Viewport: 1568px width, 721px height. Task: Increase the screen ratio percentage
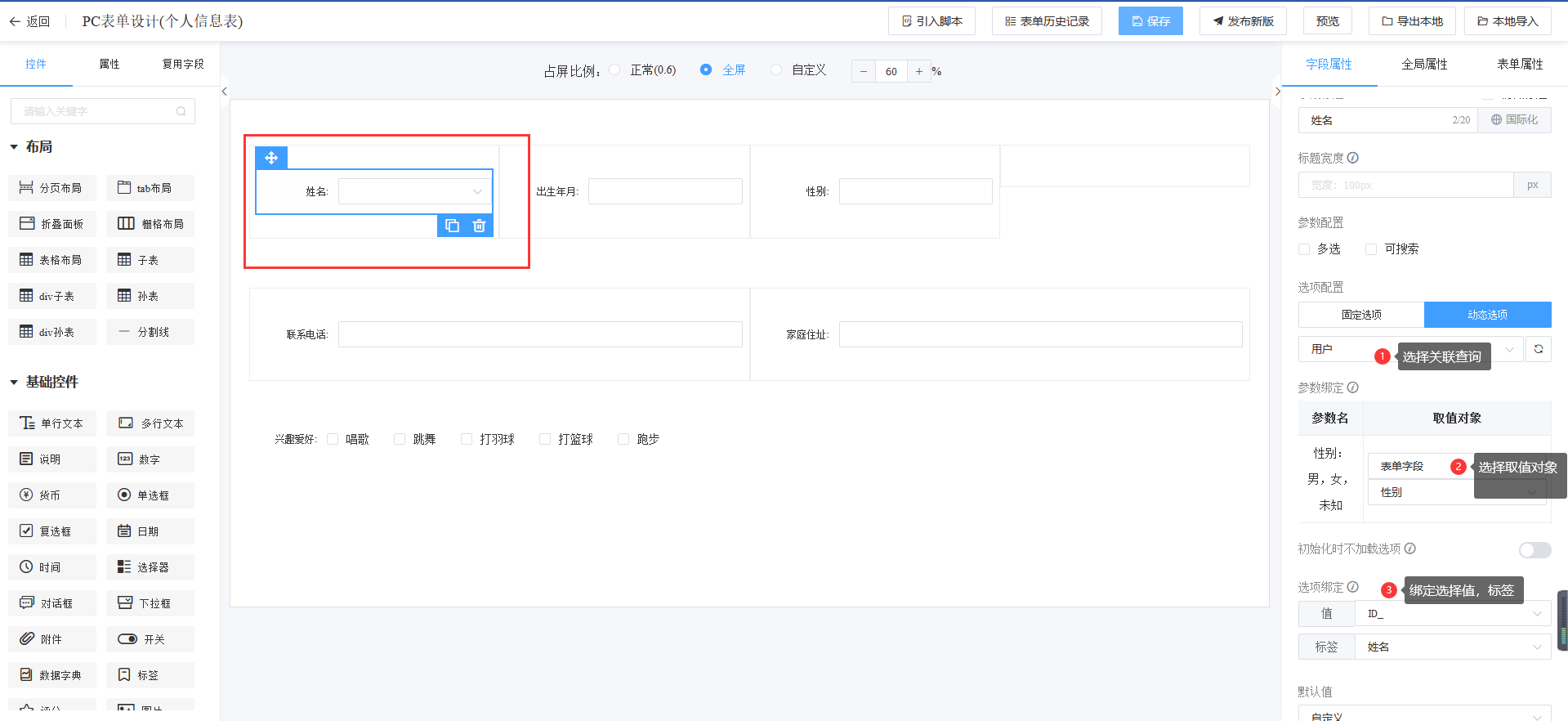[919, 71]
